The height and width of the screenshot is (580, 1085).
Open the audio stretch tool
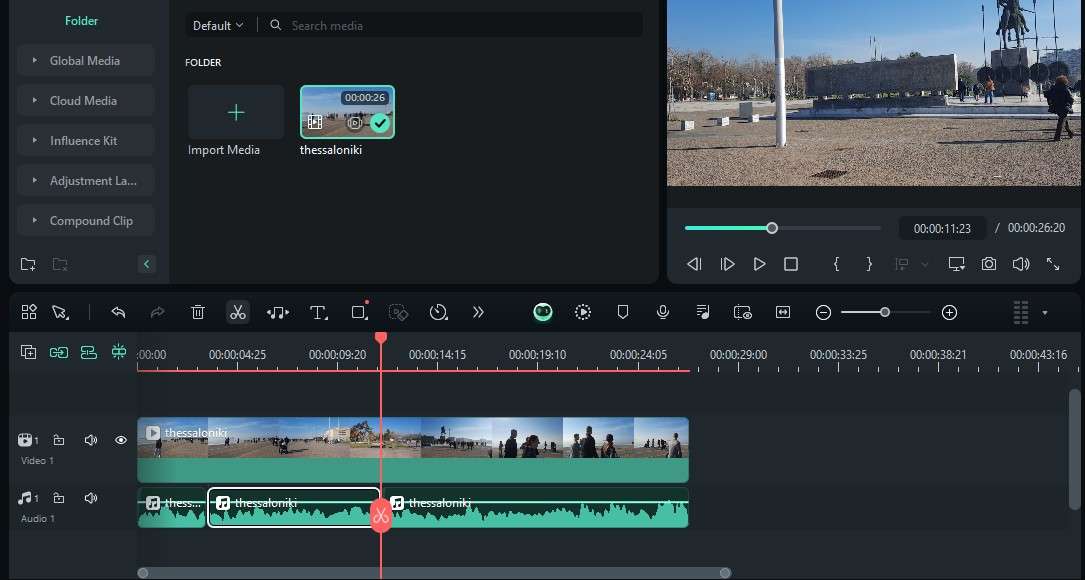[x=278, y=313]
